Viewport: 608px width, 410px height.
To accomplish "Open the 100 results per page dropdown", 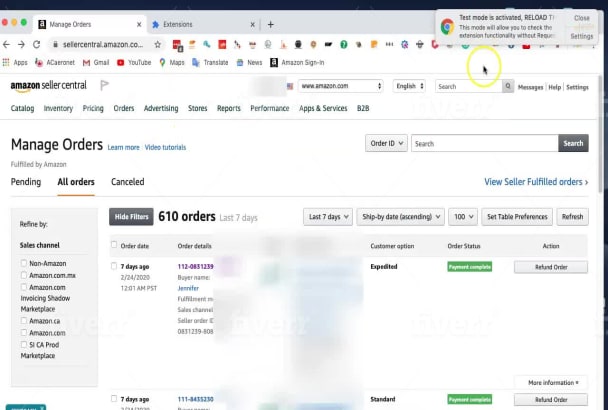I will pyautogui.click(x=463, y=217).
